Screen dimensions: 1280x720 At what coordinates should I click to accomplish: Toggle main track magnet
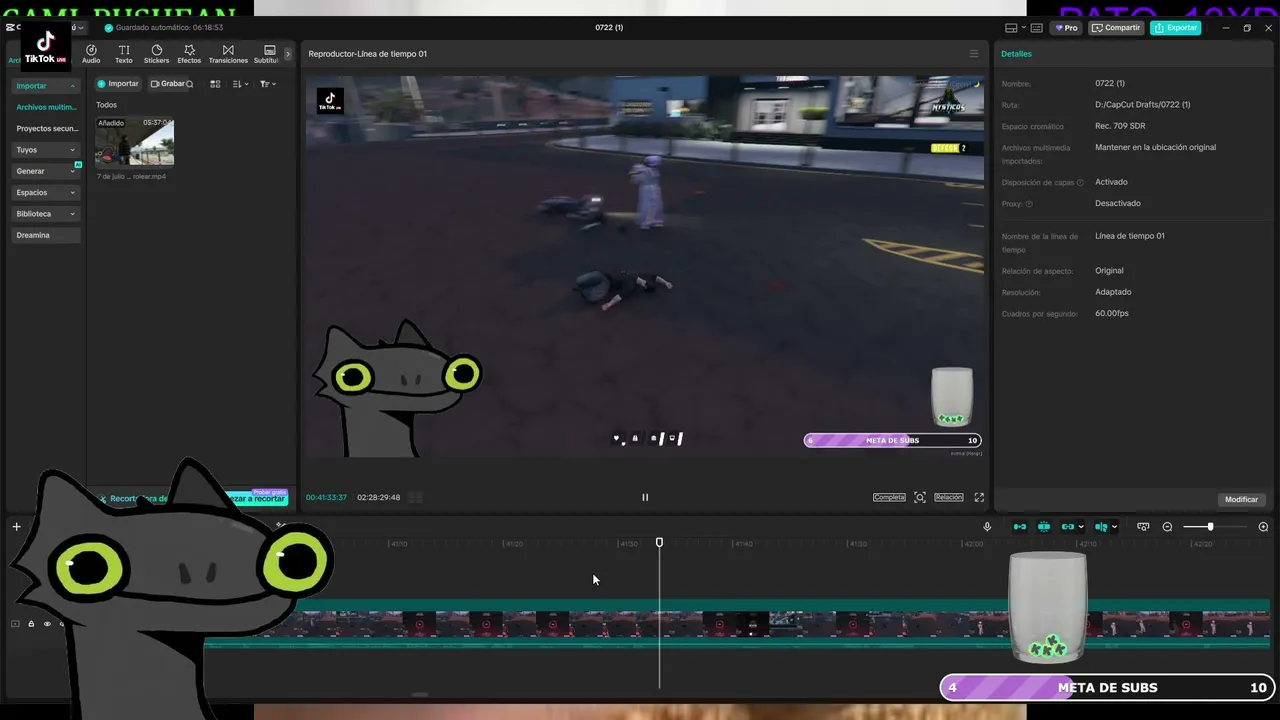click(1020, 527)
